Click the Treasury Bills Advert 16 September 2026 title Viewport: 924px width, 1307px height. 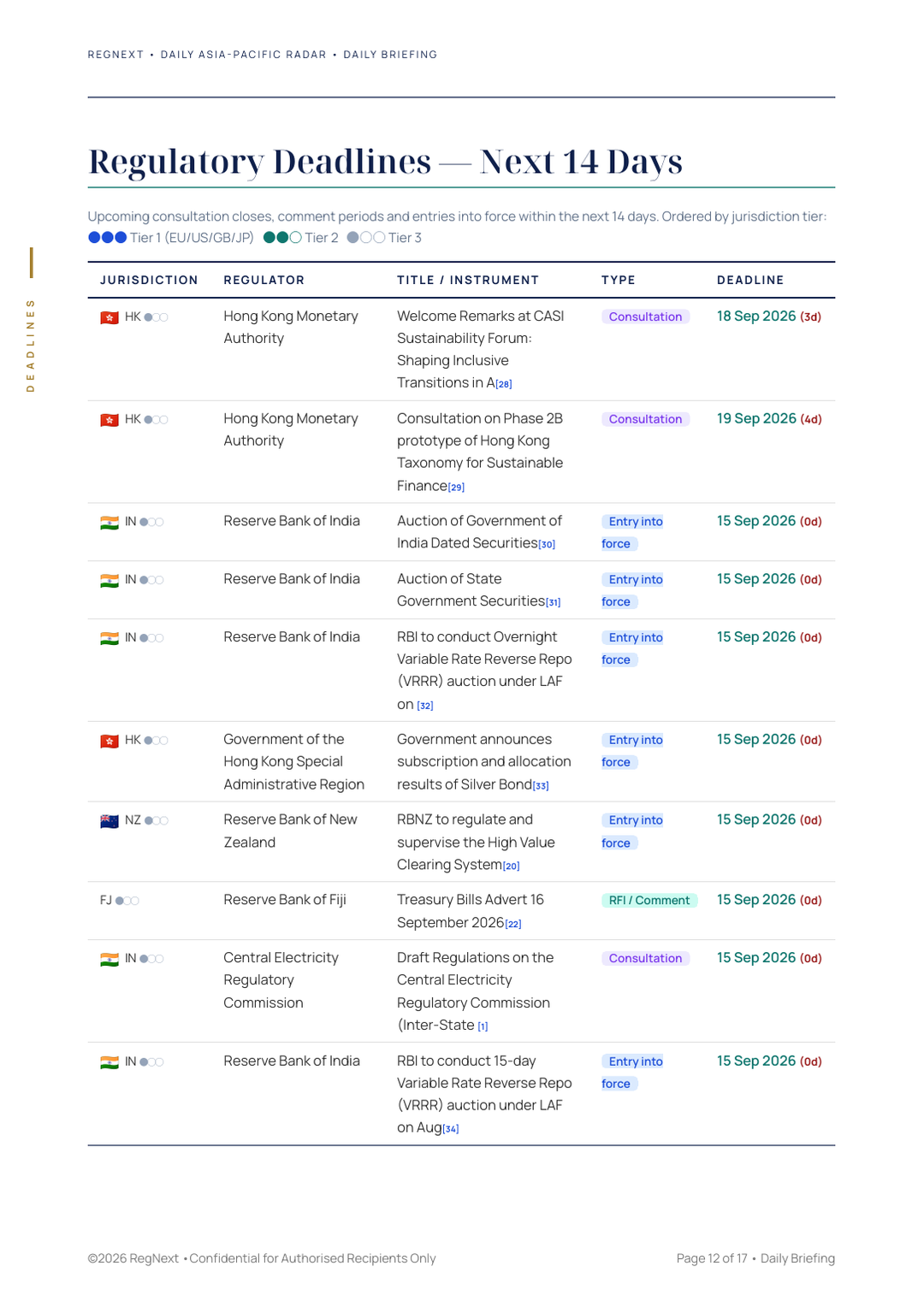(x=471, y=911)
